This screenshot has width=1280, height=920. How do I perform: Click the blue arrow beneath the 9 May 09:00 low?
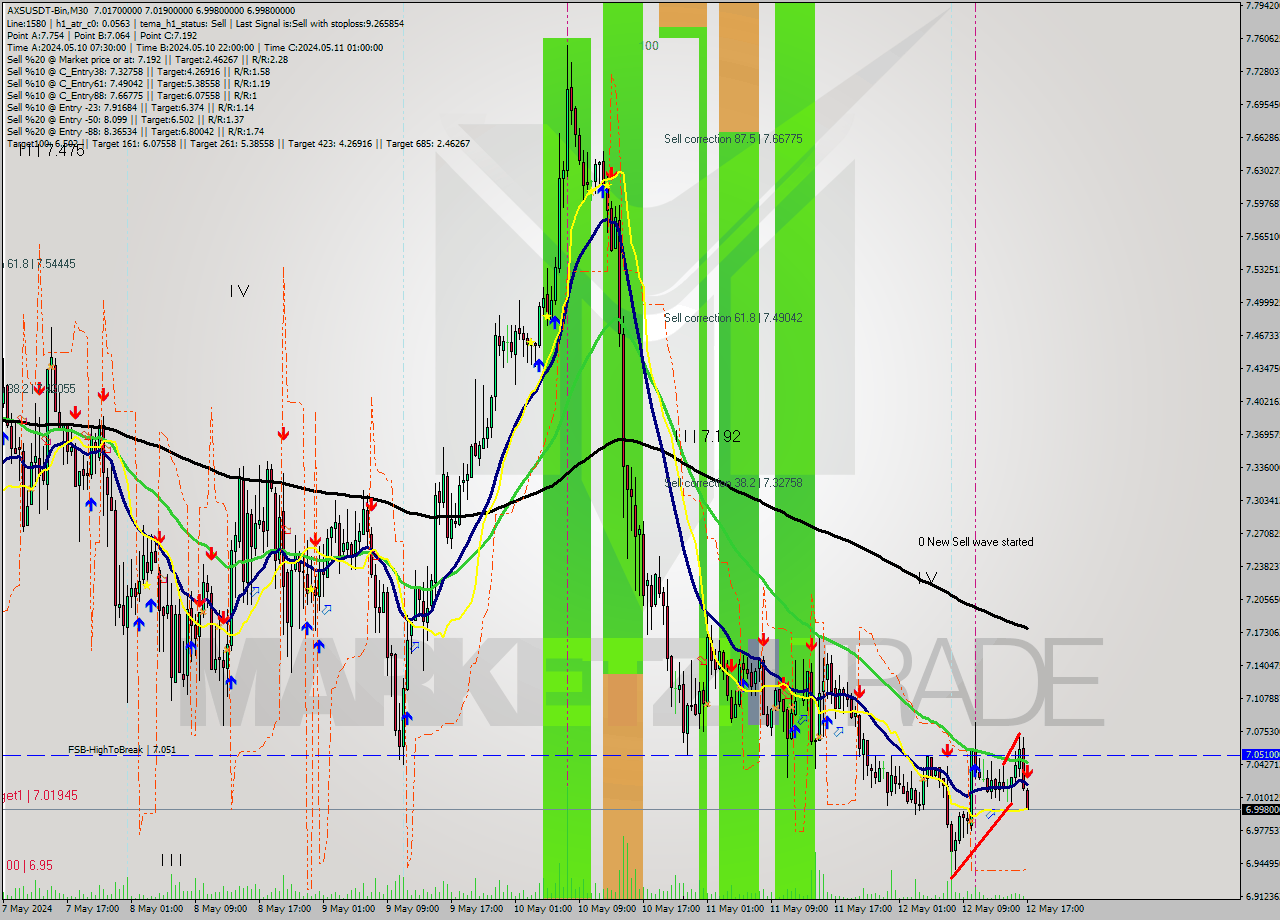(x=407, y=717)
